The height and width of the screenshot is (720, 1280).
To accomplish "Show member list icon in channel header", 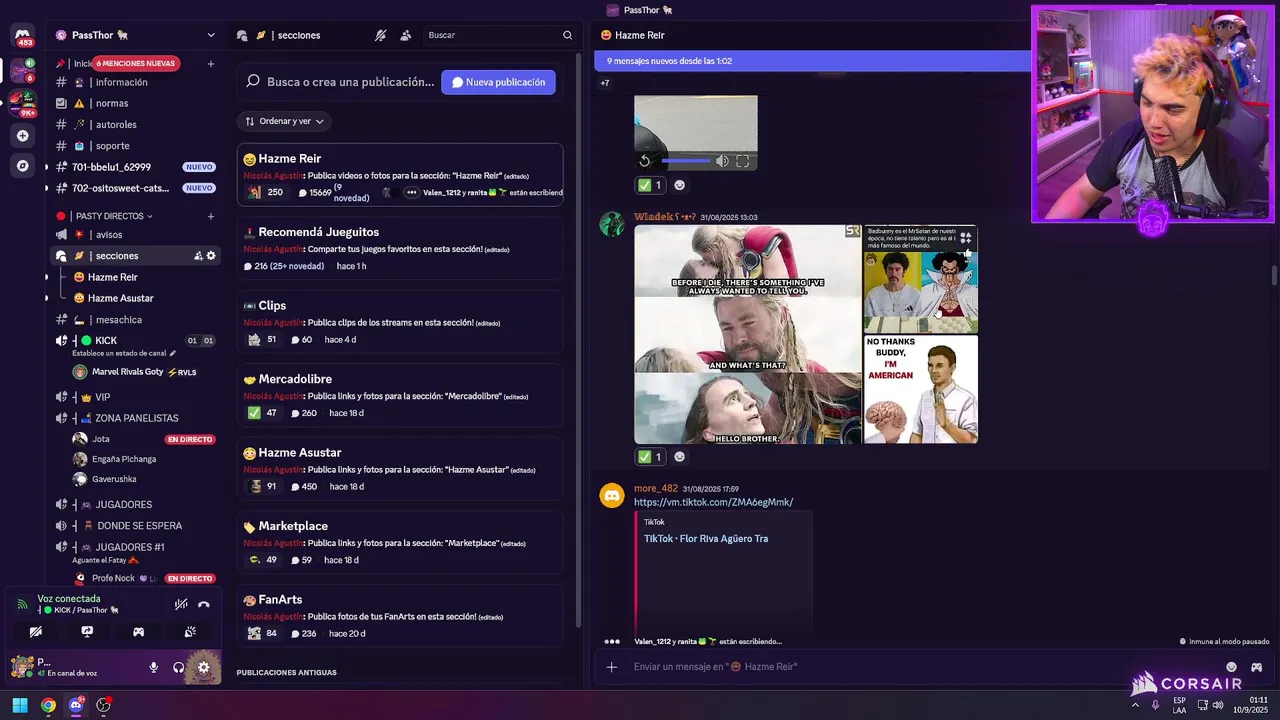I will coord(405,35).
